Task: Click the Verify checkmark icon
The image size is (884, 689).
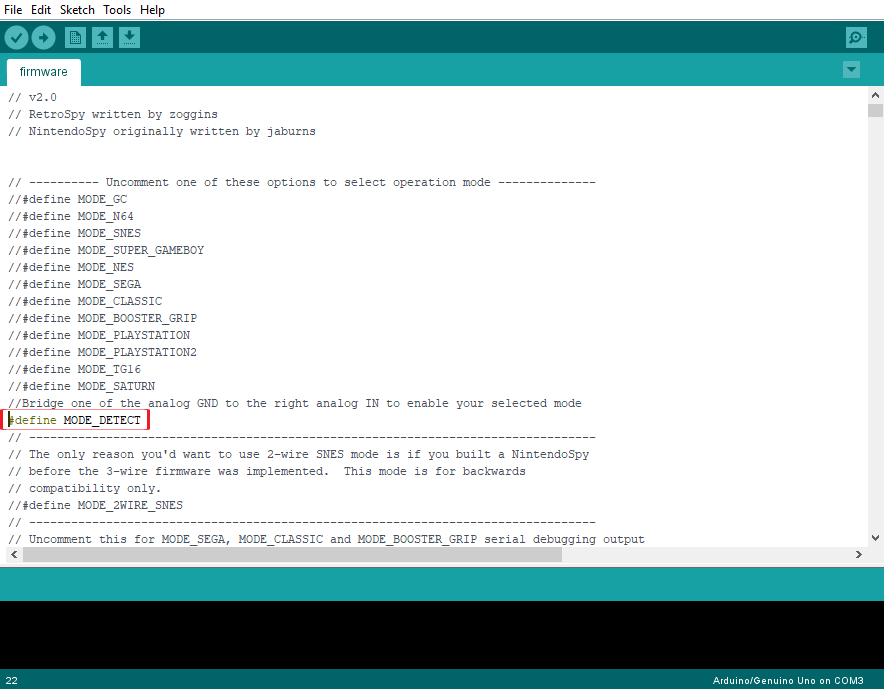Action: click(x=16, y=37)
